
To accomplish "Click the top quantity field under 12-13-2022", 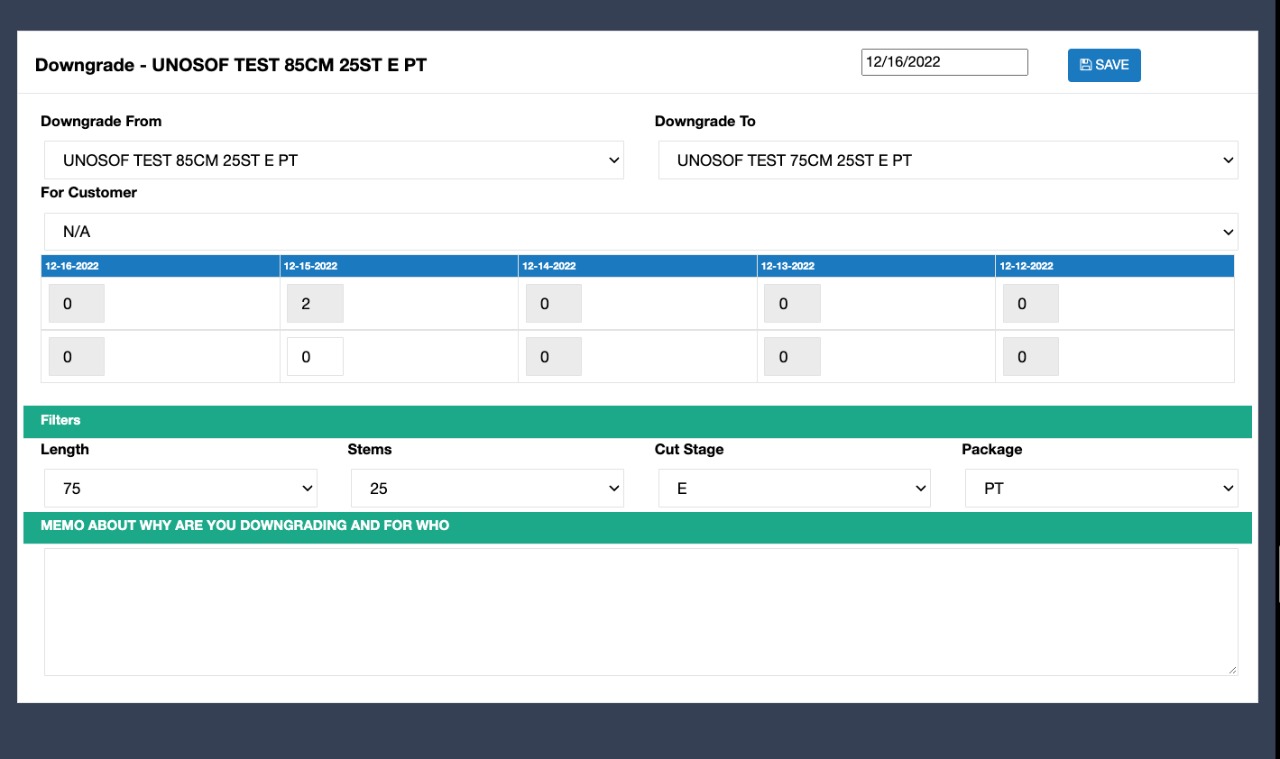I will pyautogui.click(x=792, y=303).
